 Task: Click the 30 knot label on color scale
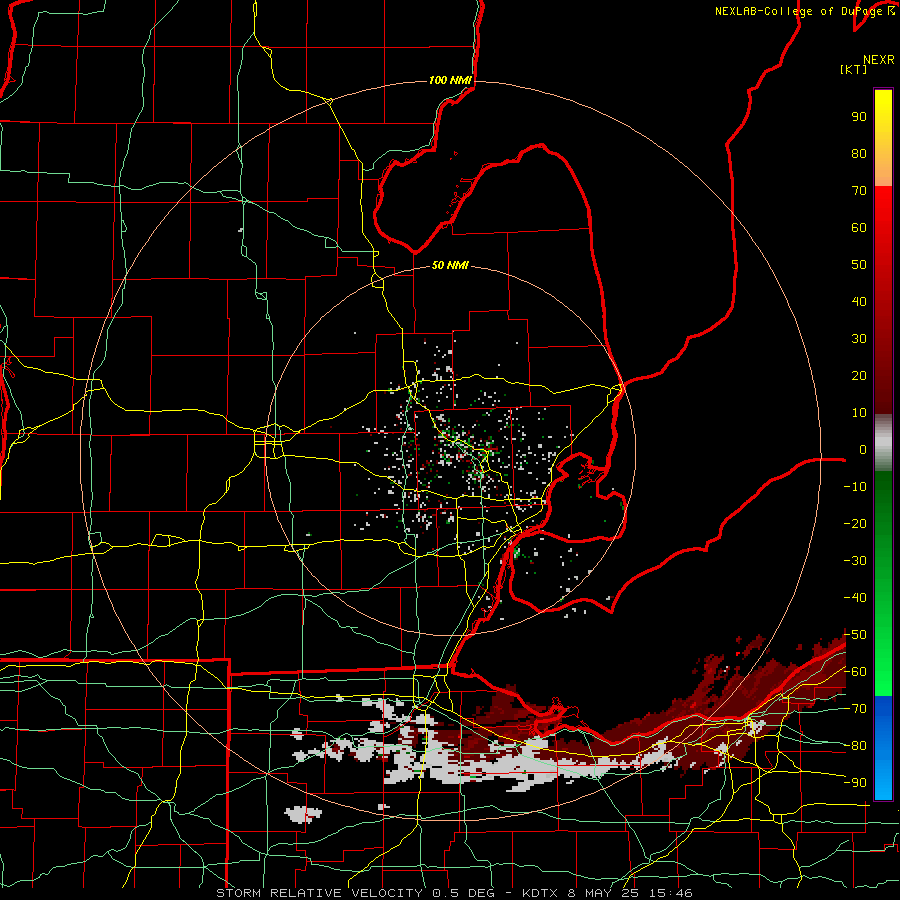(859, 339)
